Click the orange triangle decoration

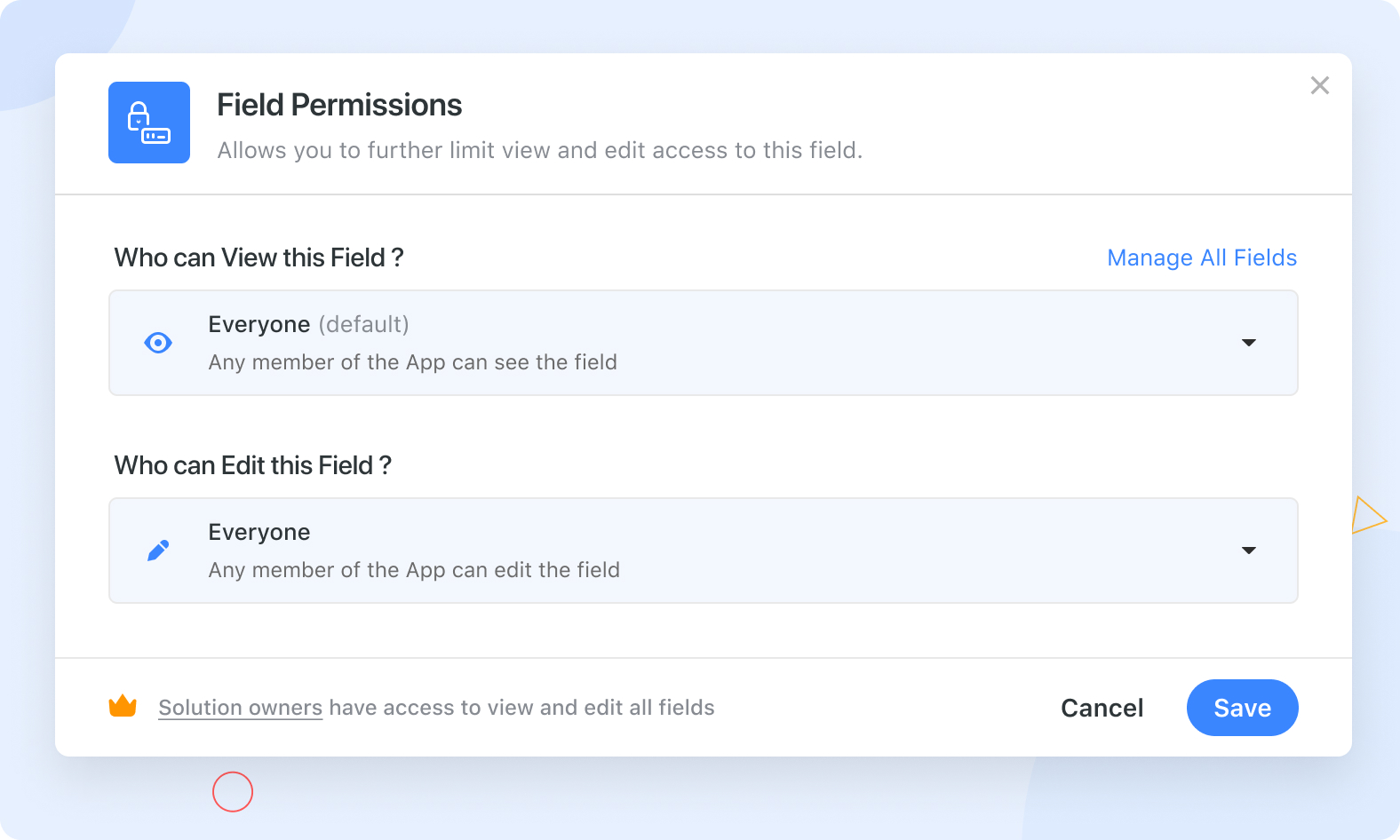pyautogui.click(x=1368, y=515)
